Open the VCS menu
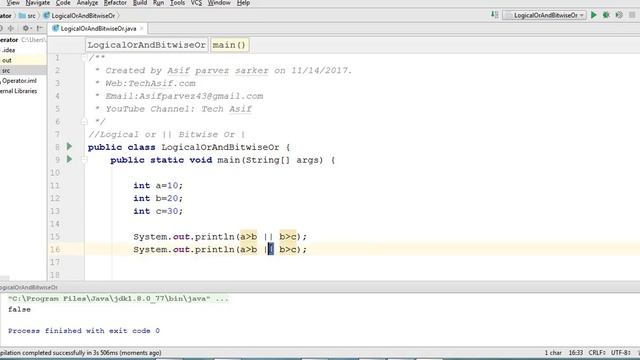Image resolution: width=640 pixels, height=360 pixels. (x=196, y=3)
